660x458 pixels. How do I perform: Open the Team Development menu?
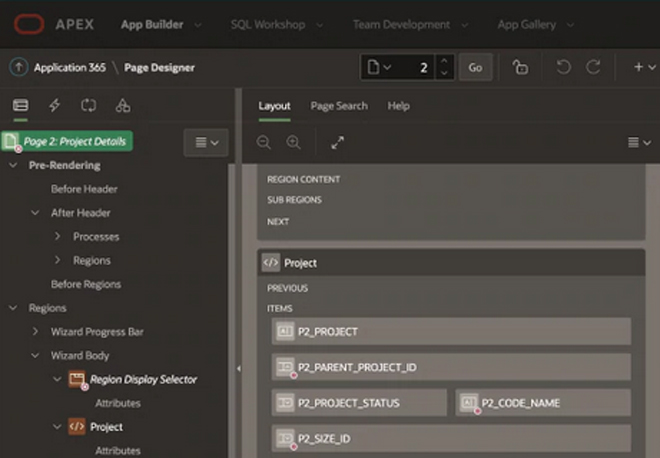pos(401,24)
